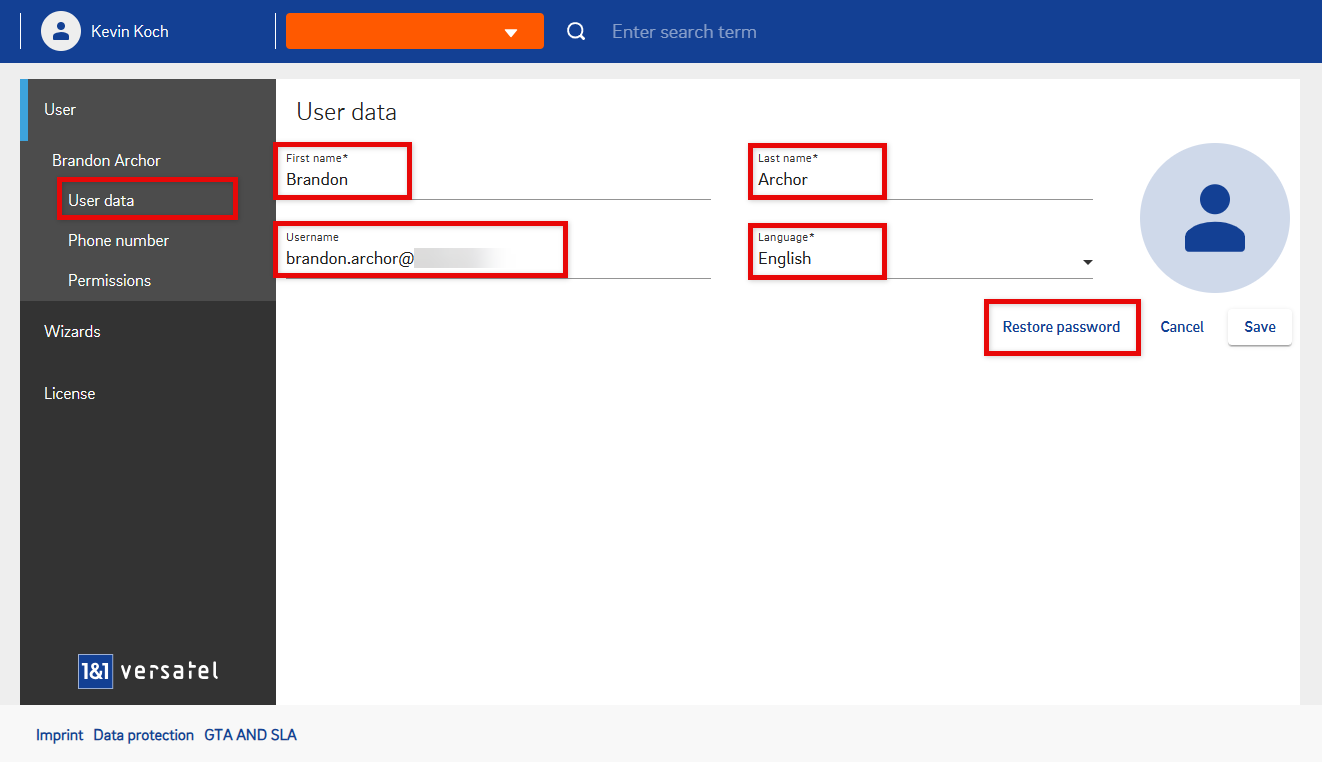The height and width of the screenshot is (762, 1322).
Task: Click the magnifying glass search icon
Action: coord(576,31)
